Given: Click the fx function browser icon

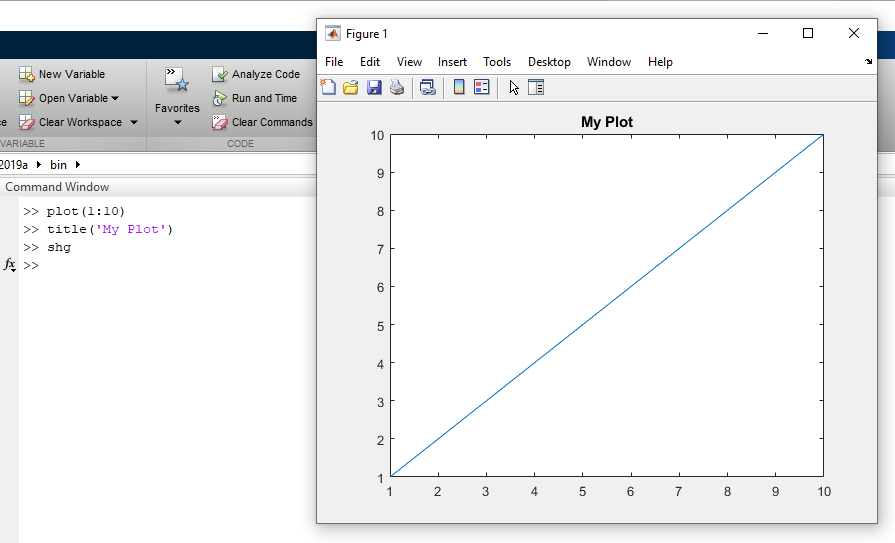Looking at the screenshot, I should tap(10, 264).
